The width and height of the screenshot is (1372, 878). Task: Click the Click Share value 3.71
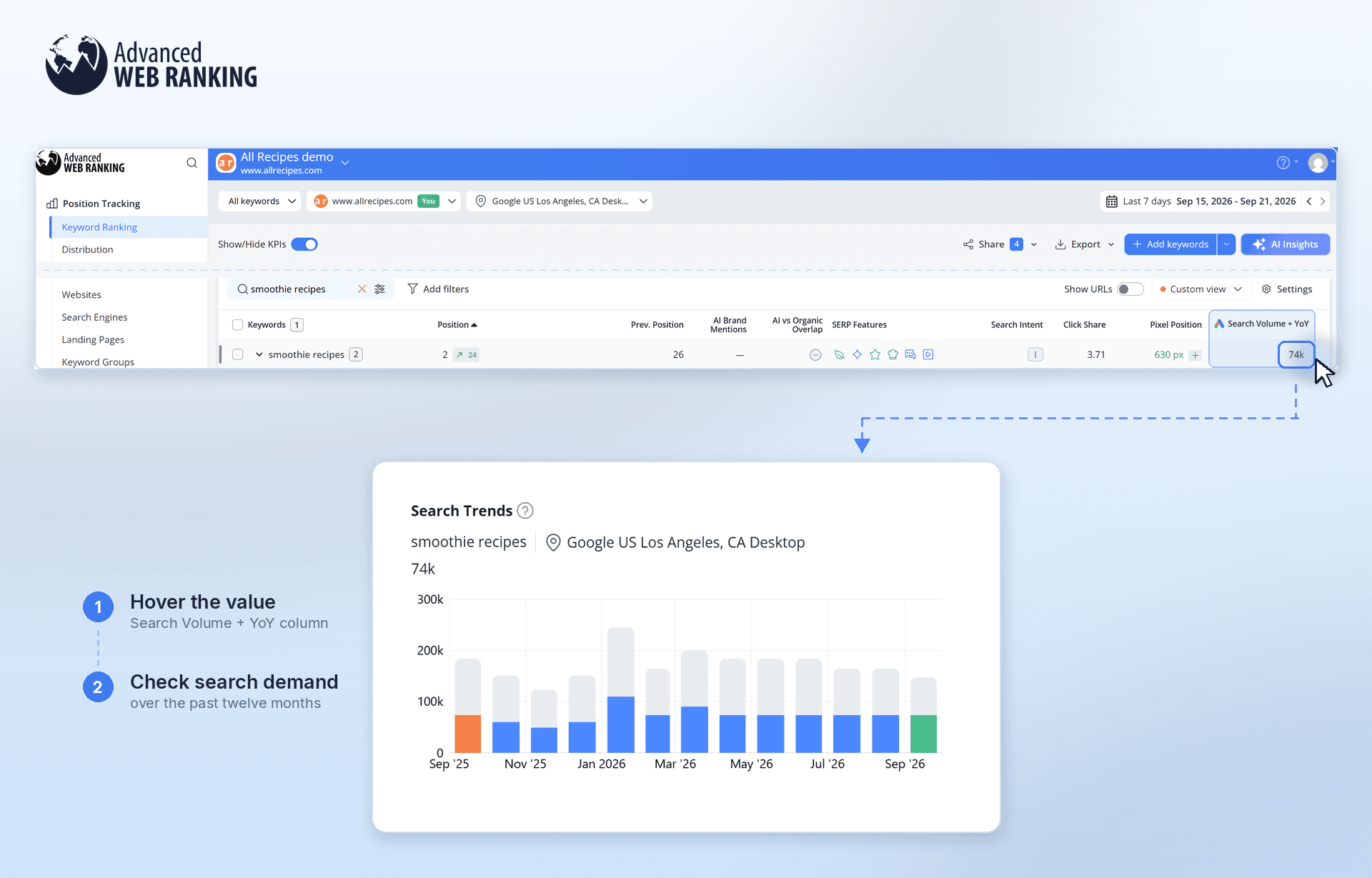(1096, 354)
